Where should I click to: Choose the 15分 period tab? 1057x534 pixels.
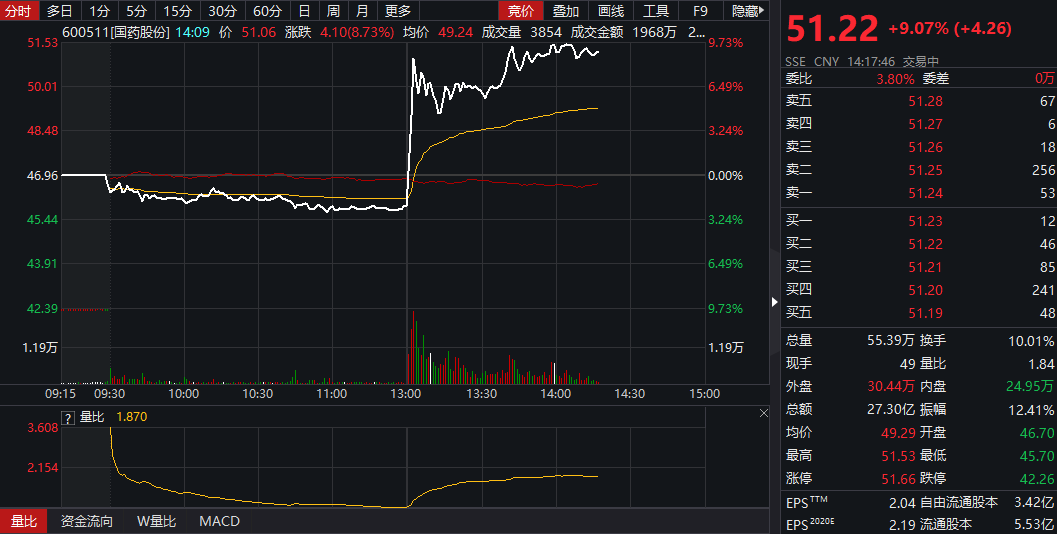(177, 11)
